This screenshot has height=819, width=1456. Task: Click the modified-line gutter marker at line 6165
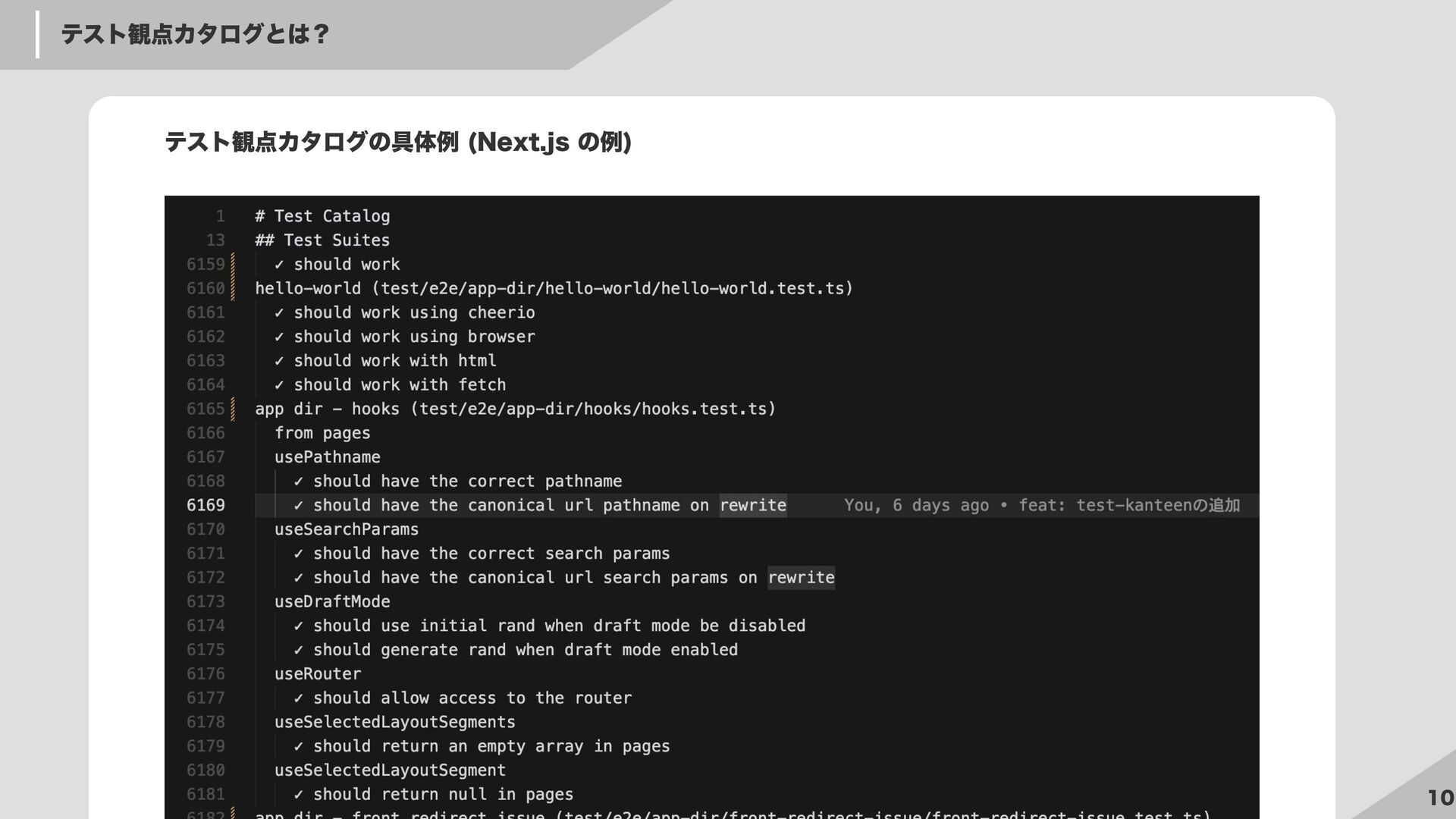[x=233, y=409]
